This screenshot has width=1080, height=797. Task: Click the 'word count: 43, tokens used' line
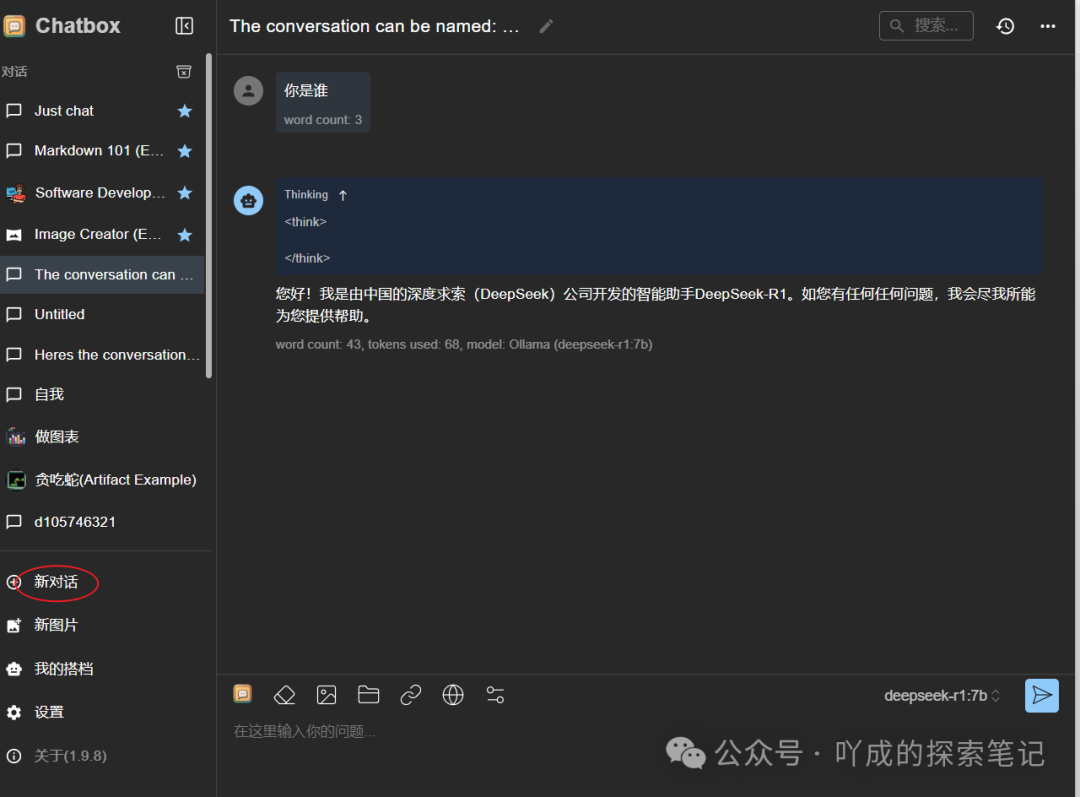(x=464, y=344)
